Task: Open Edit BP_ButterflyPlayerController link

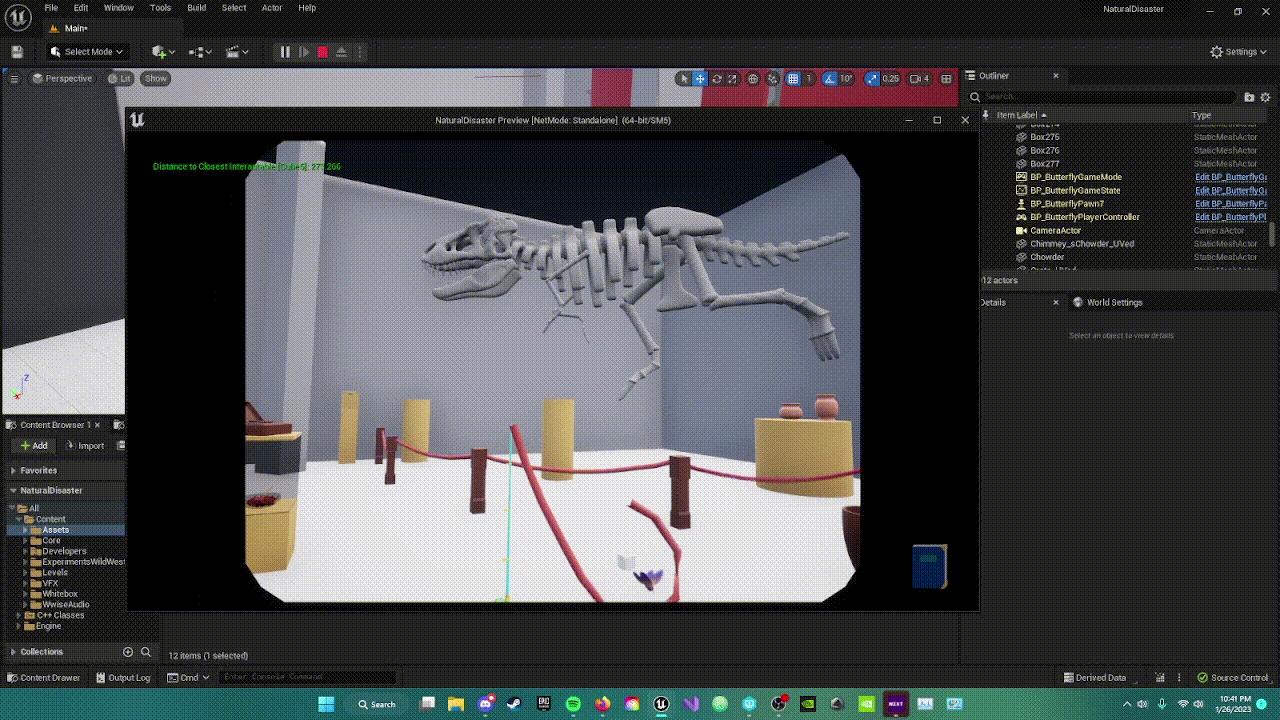Action: (1231, 217)
